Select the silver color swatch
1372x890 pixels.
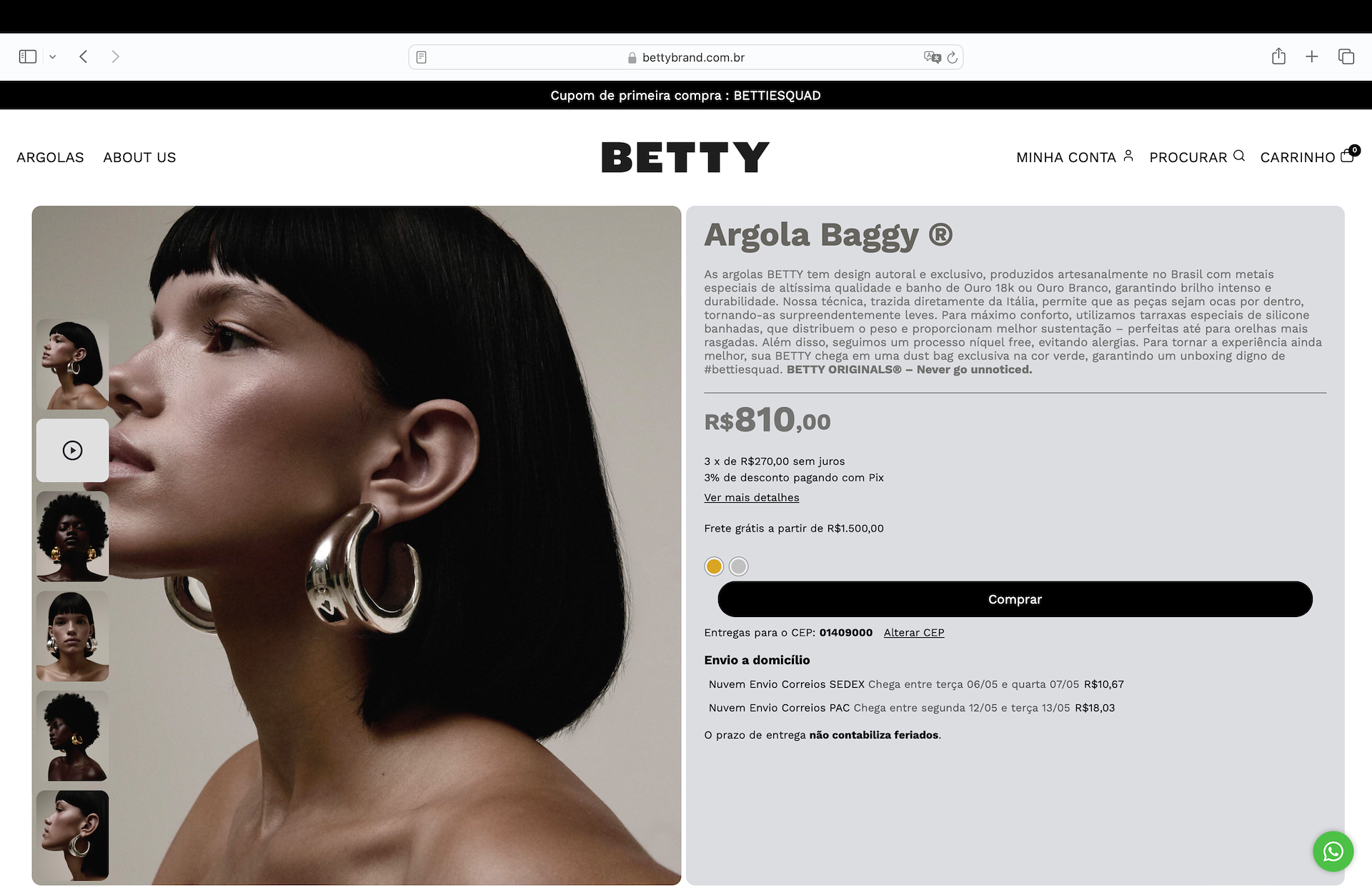coord(739,566)
